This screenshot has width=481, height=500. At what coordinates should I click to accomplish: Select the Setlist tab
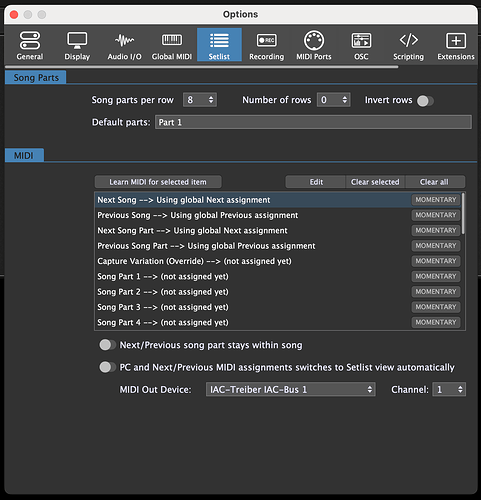coord(219,45)
